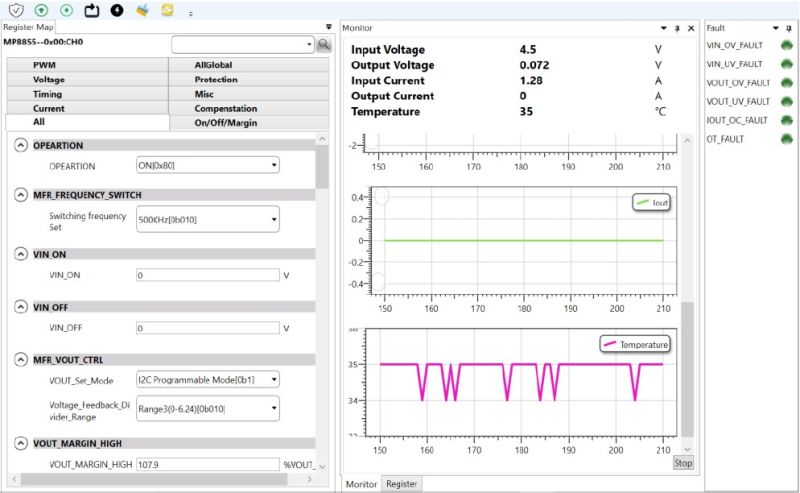Select the Compenstation category tab
The height and width of the screenshot is (493, 800).
249,108
